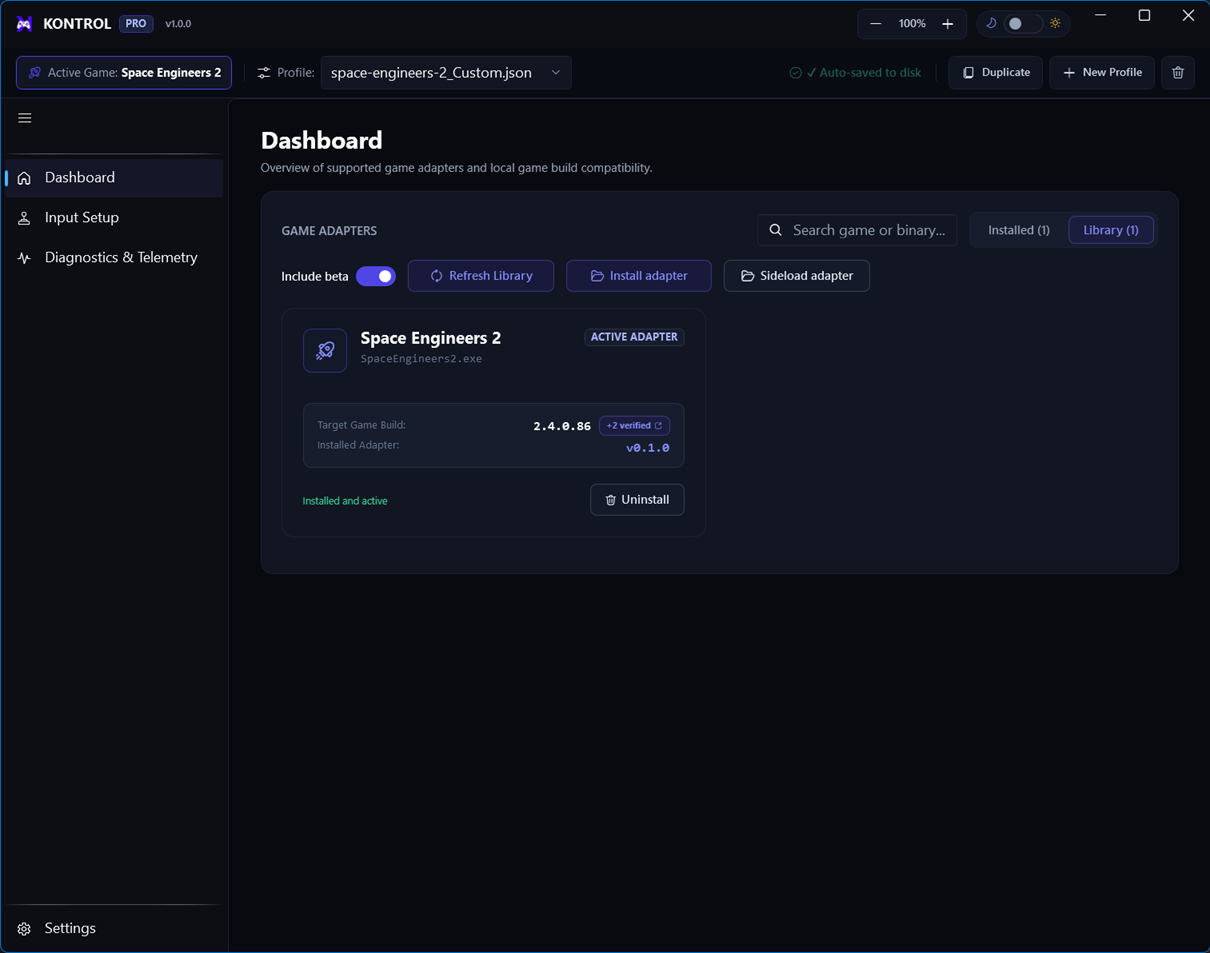The image size is (1210, 953).
Task: Click the Sideload adapter button
Action: click(x=797, y=276)
